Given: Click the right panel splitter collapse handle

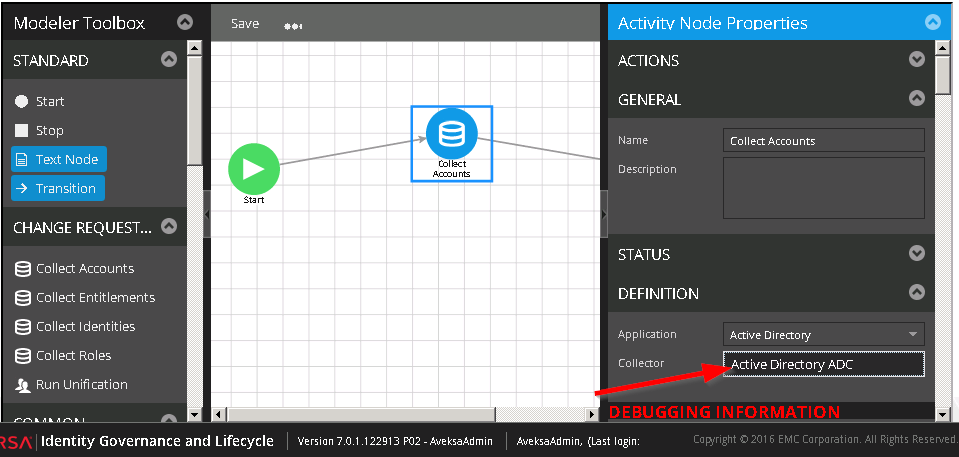Looking at the screenshot, I should [x=604, y=214].
